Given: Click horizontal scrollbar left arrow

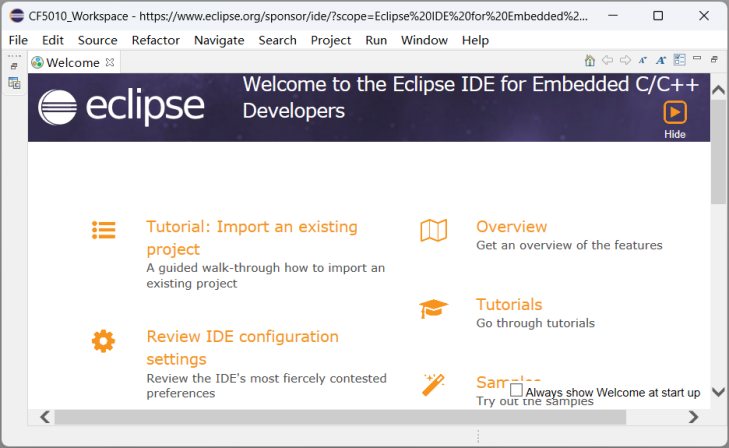Looking at the screenshot, I should (x=45, y=417).
